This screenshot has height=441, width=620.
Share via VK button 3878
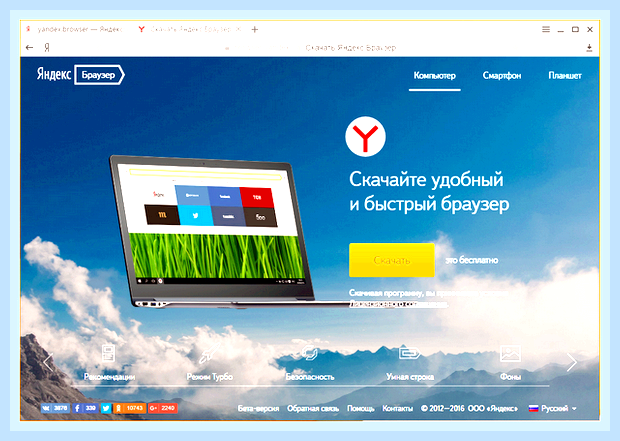tap(55, 408)
